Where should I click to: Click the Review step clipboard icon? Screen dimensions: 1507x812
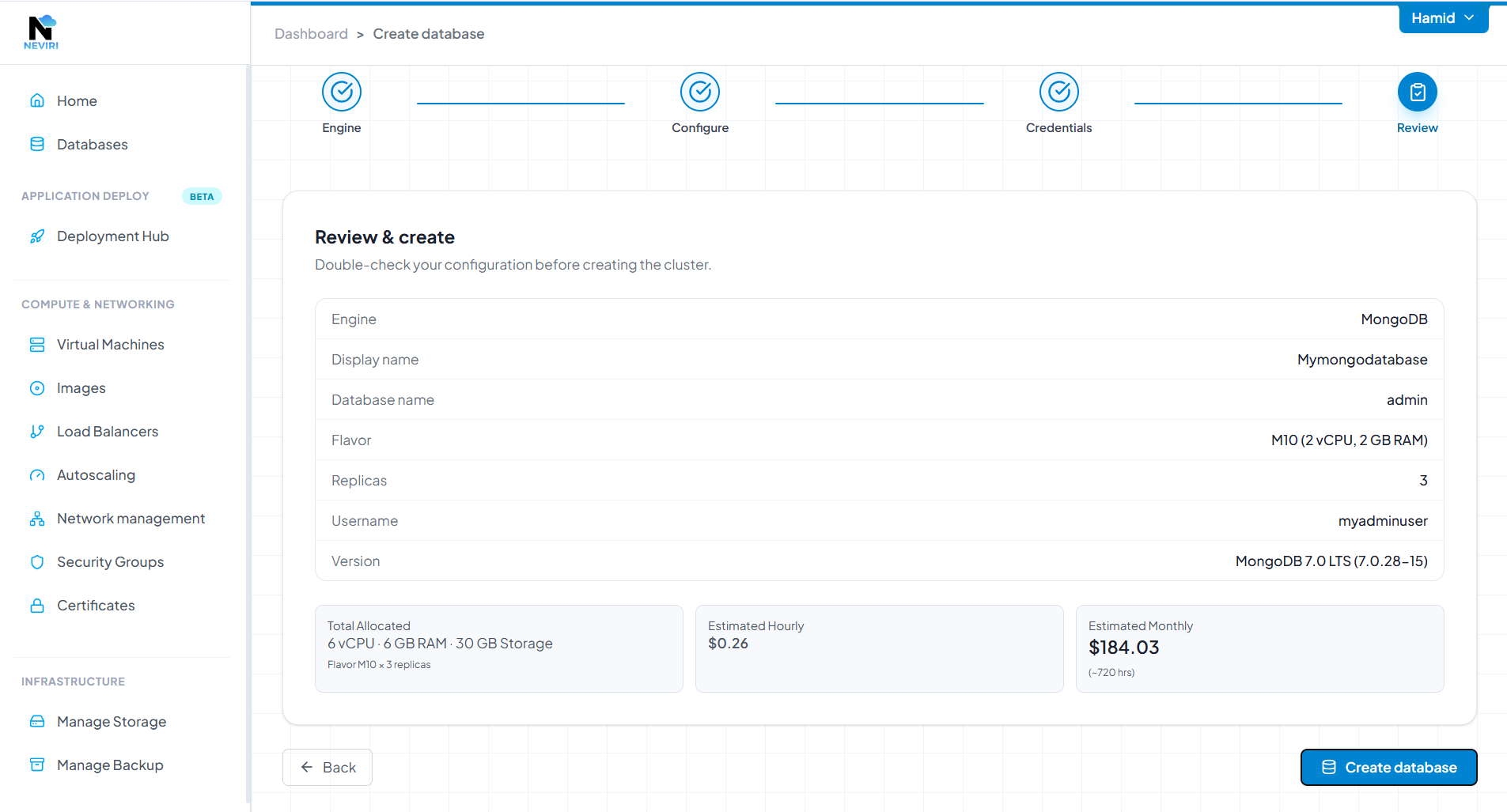1418,93
